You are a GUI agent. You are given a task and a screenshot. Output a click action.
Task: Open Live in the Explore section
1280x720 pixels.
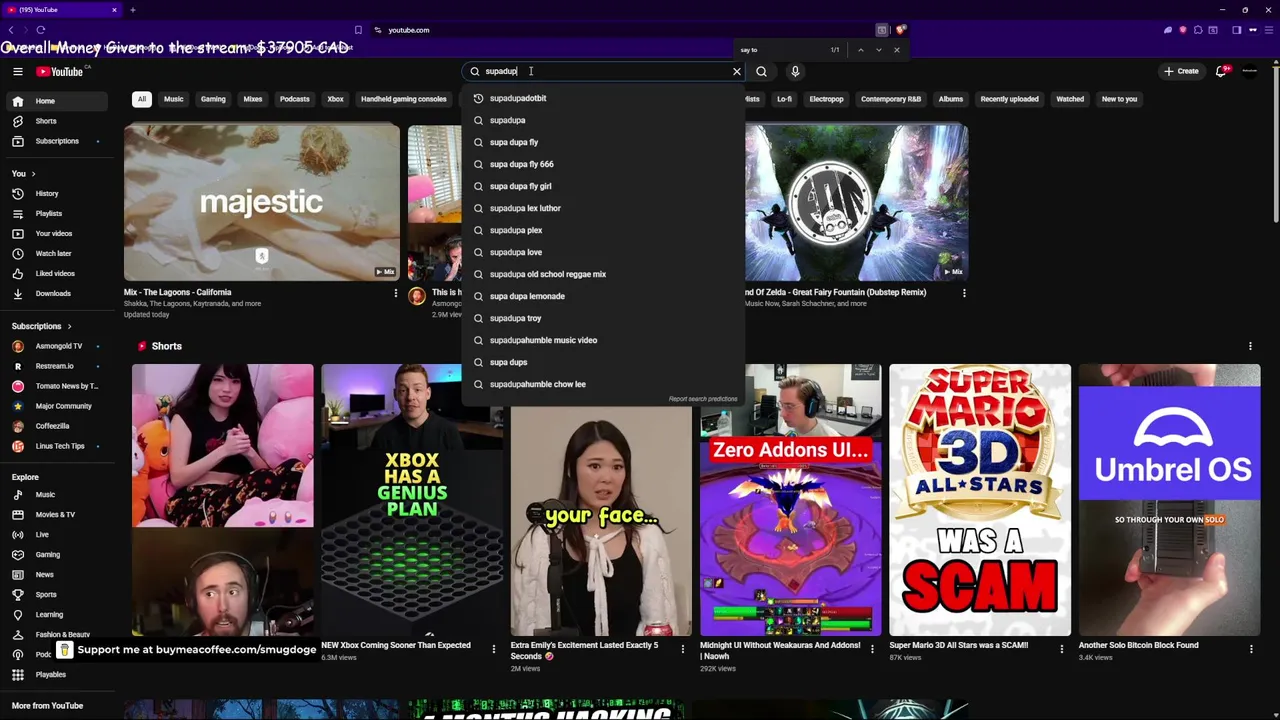coord(57,534)
